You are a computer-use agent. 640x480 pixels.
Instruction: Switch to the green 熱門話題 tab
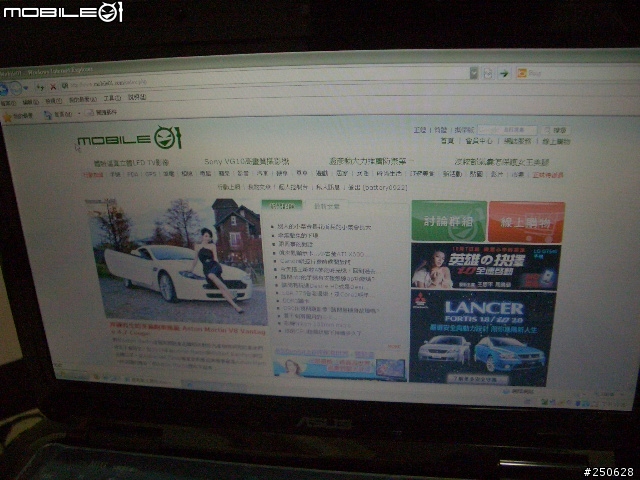click(x=282, y=205)
